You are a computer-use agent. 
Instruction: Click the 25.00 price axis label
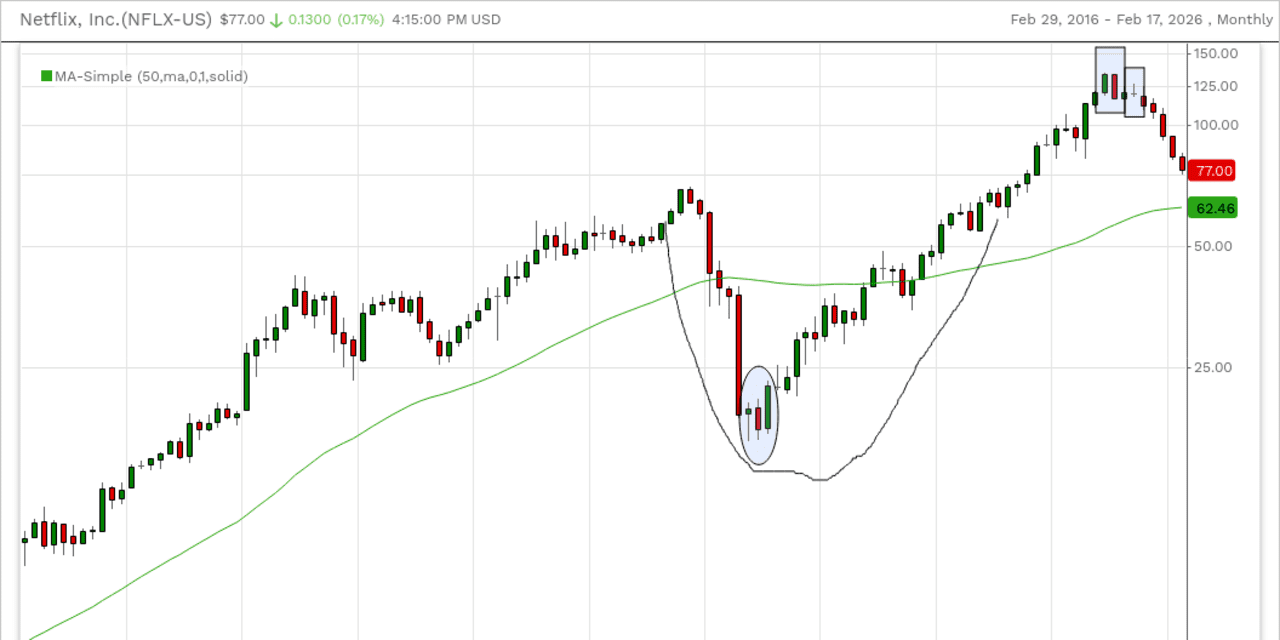click(x=1214, y=368)
